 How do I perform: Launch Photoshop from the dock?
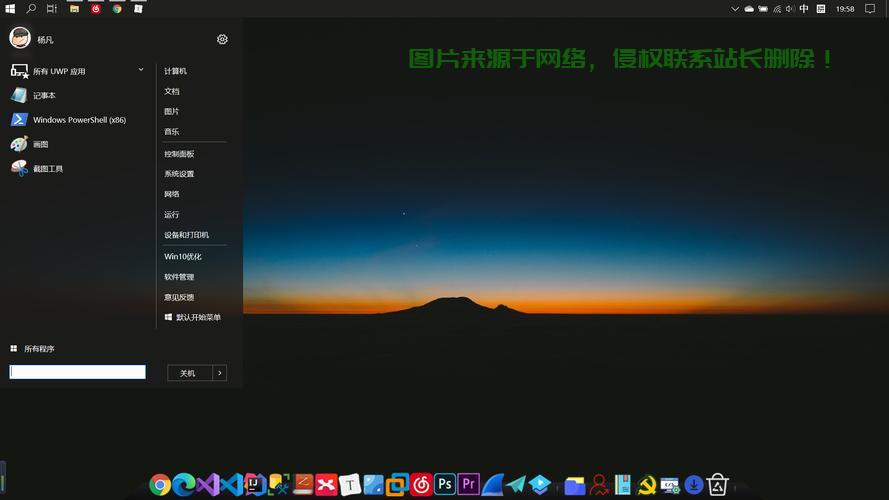pyautogui.click(x=444, y=485)
